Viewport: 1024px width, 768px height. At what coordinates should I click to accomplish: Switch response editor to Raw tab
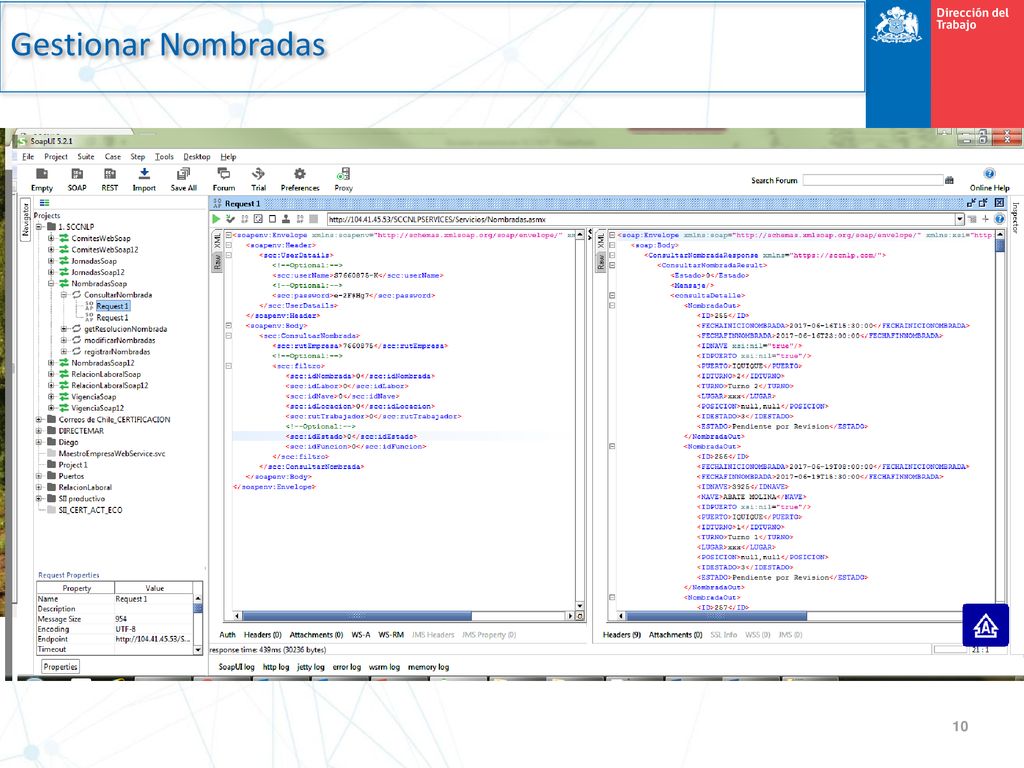tap(601, 262)
